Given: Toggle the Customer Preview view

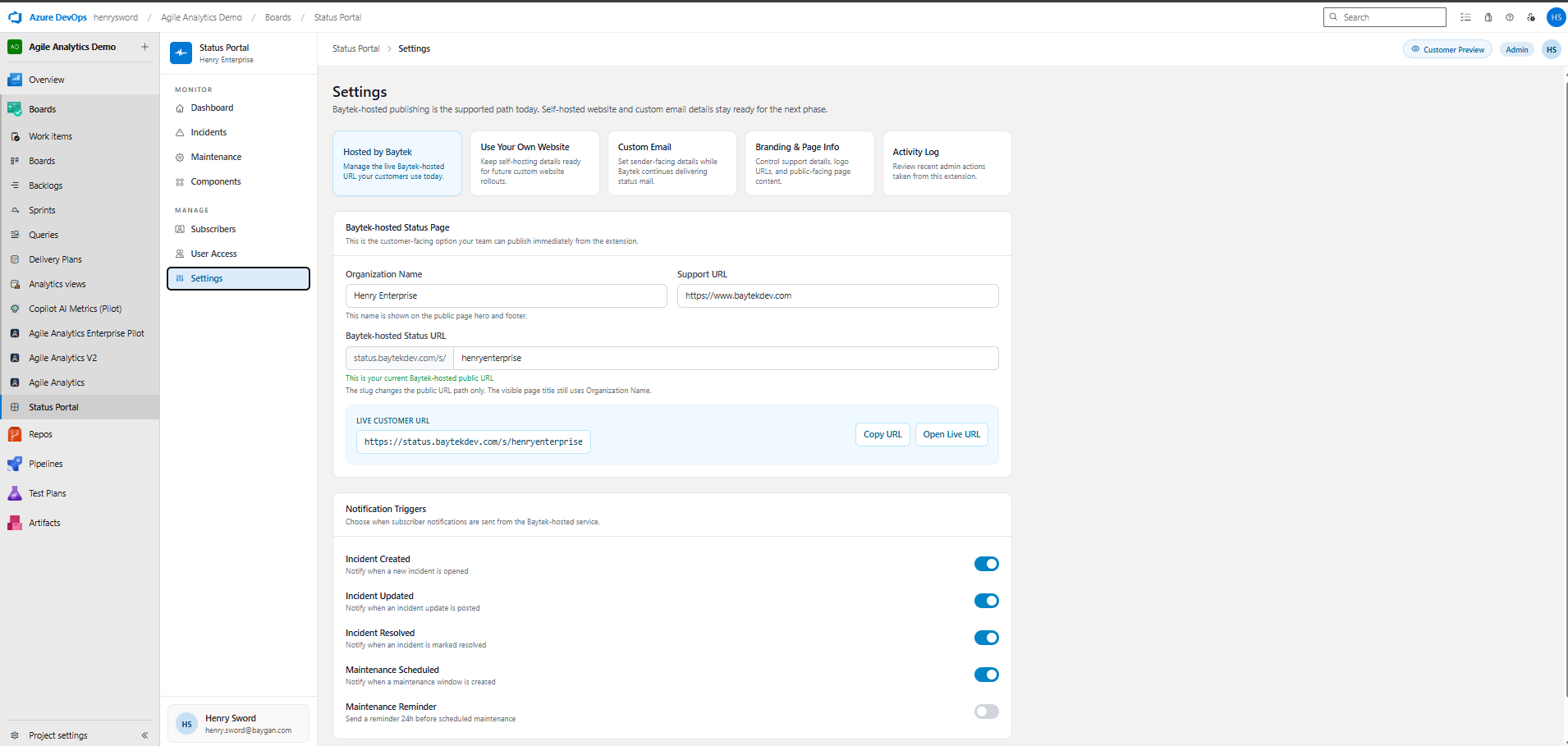Looking at the screenshot, I should [1447, 48].
